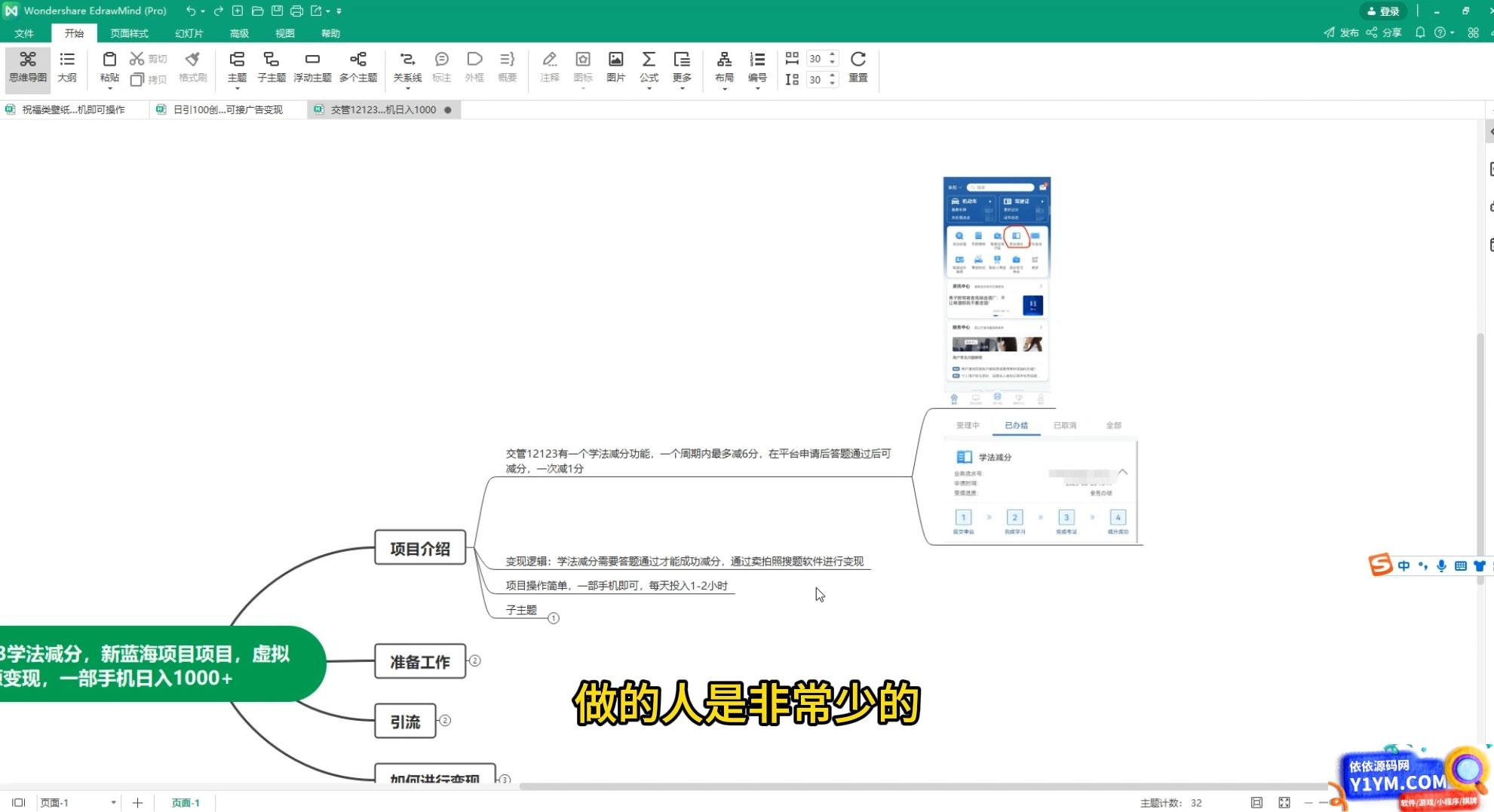Open the 帮助 ribbon tab
Screen dimensions: 1494x812
330,33
